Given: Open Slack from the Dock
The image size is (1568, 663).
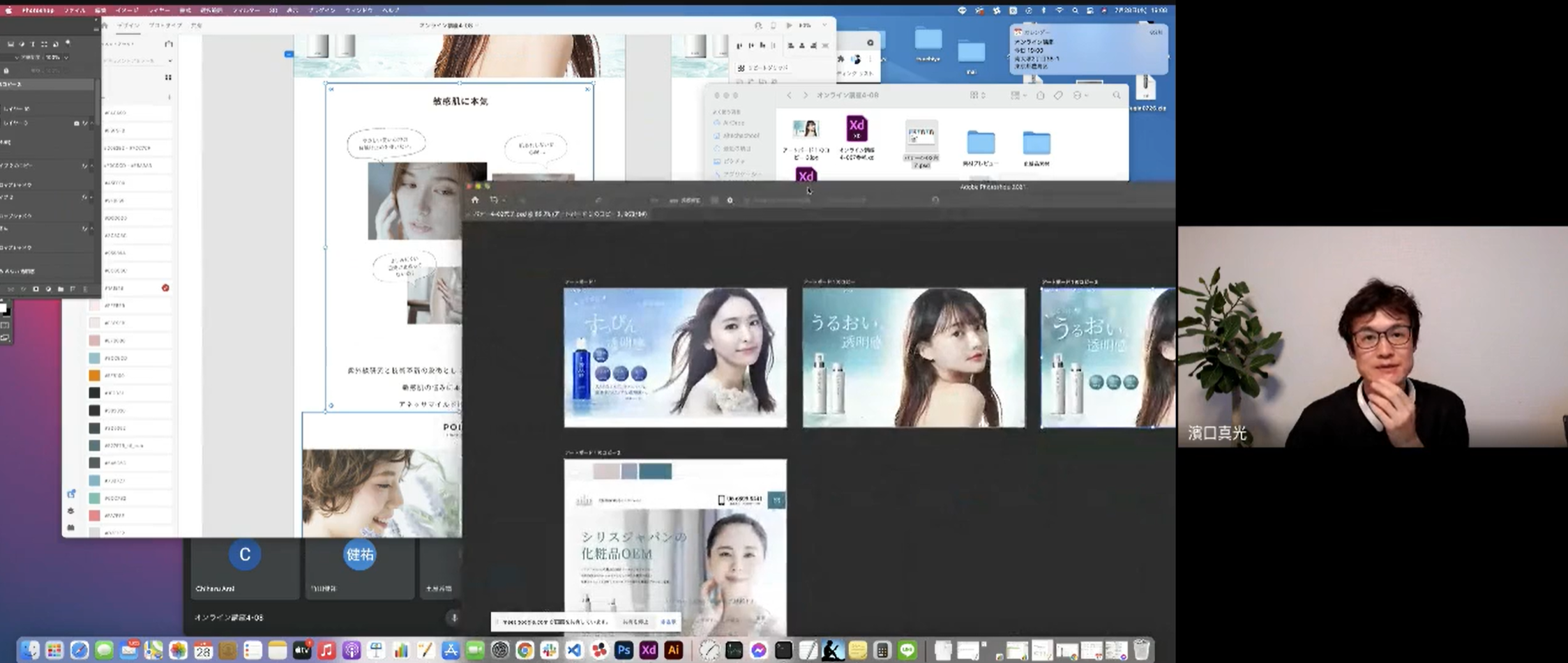Looking at the screenshot, I should coord(550,650).
